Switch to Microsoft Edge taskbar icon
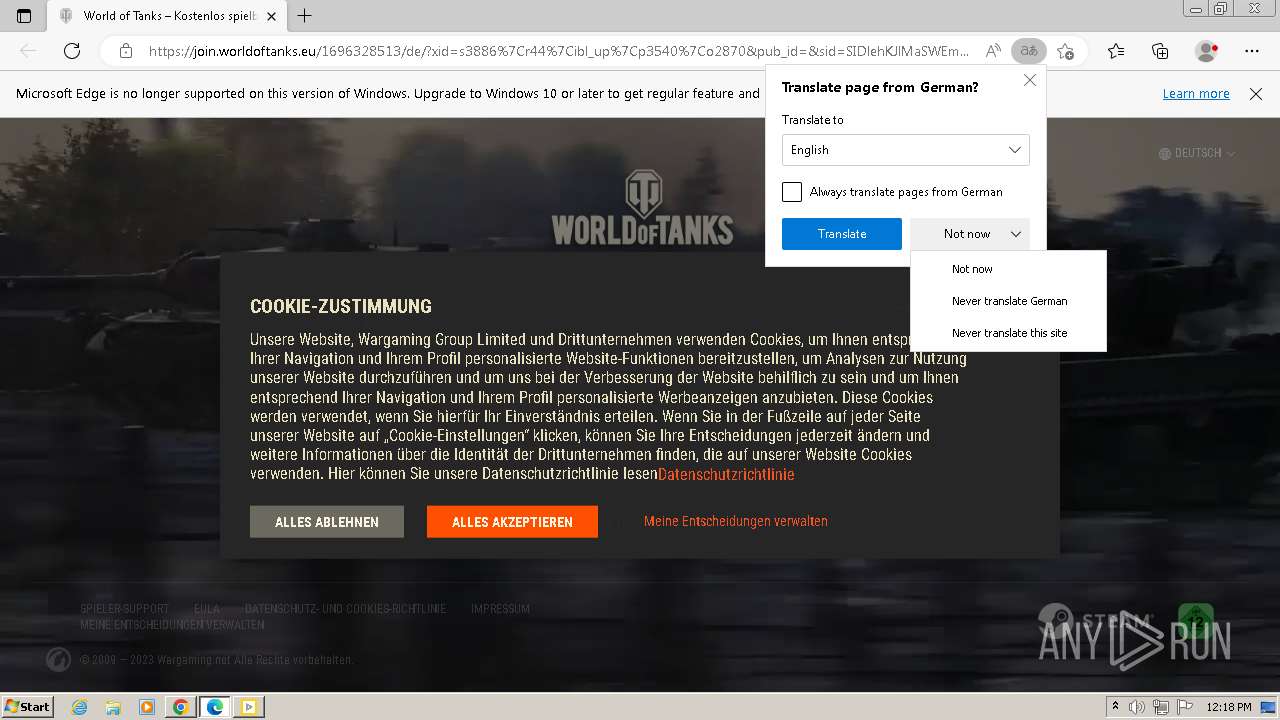The height and width of the screenshot is (720, 1280). click(215, 707)
